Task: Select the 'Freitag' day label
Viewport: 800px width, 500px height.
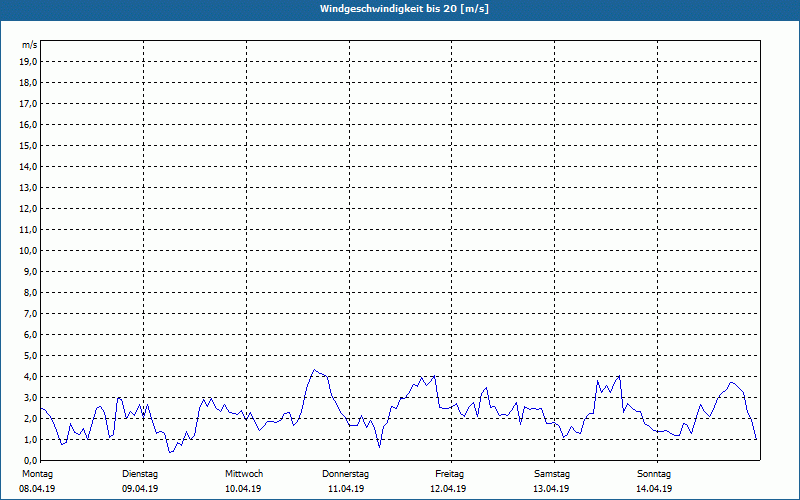Action: (449, 474)
